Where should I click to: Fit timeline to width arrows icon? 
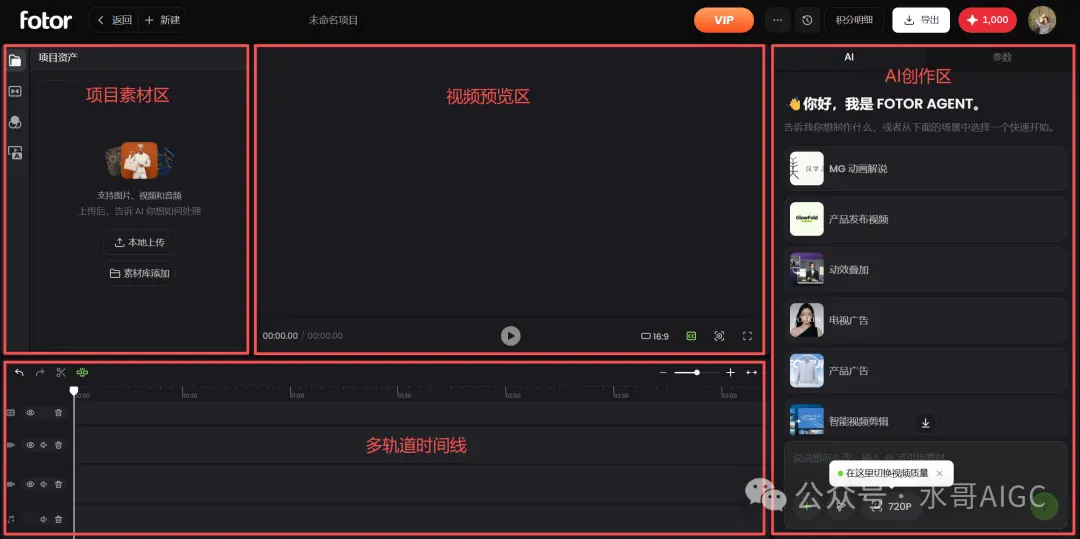coord(751,372)
